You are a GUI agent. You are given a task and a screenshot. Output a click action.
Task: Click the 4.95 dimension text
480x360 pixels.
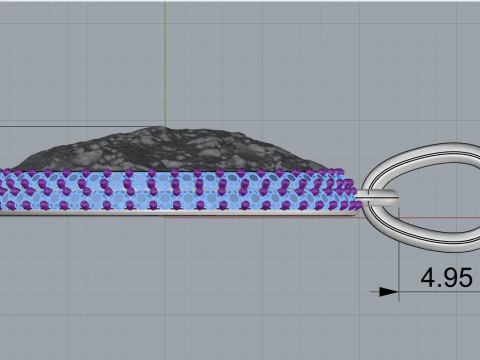(x=446, y=278)
